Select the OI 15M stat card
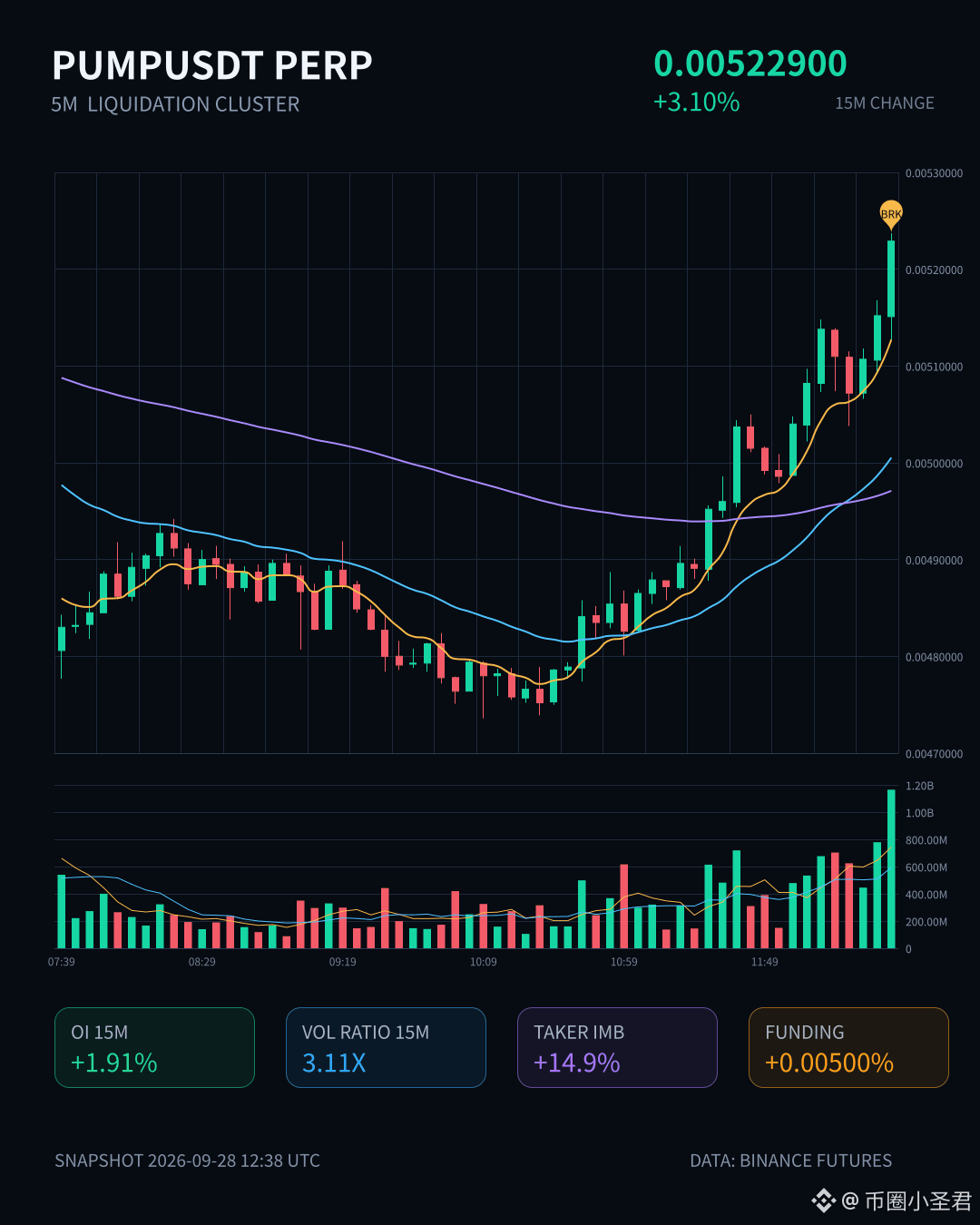 pos(154,1047)
